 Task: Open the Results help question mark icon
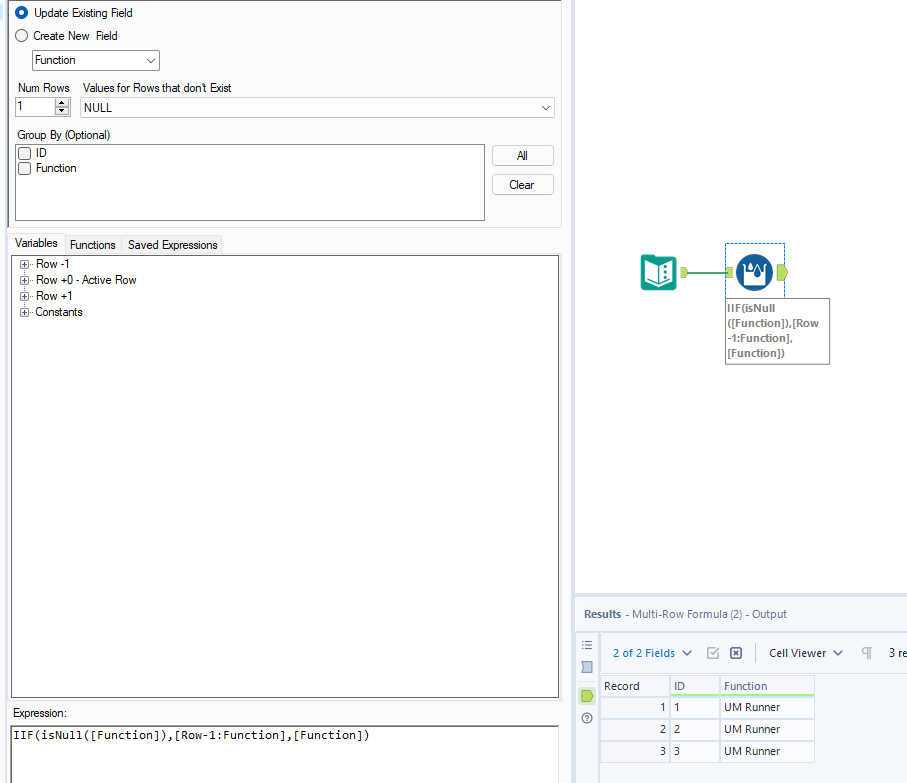point(587,718)
